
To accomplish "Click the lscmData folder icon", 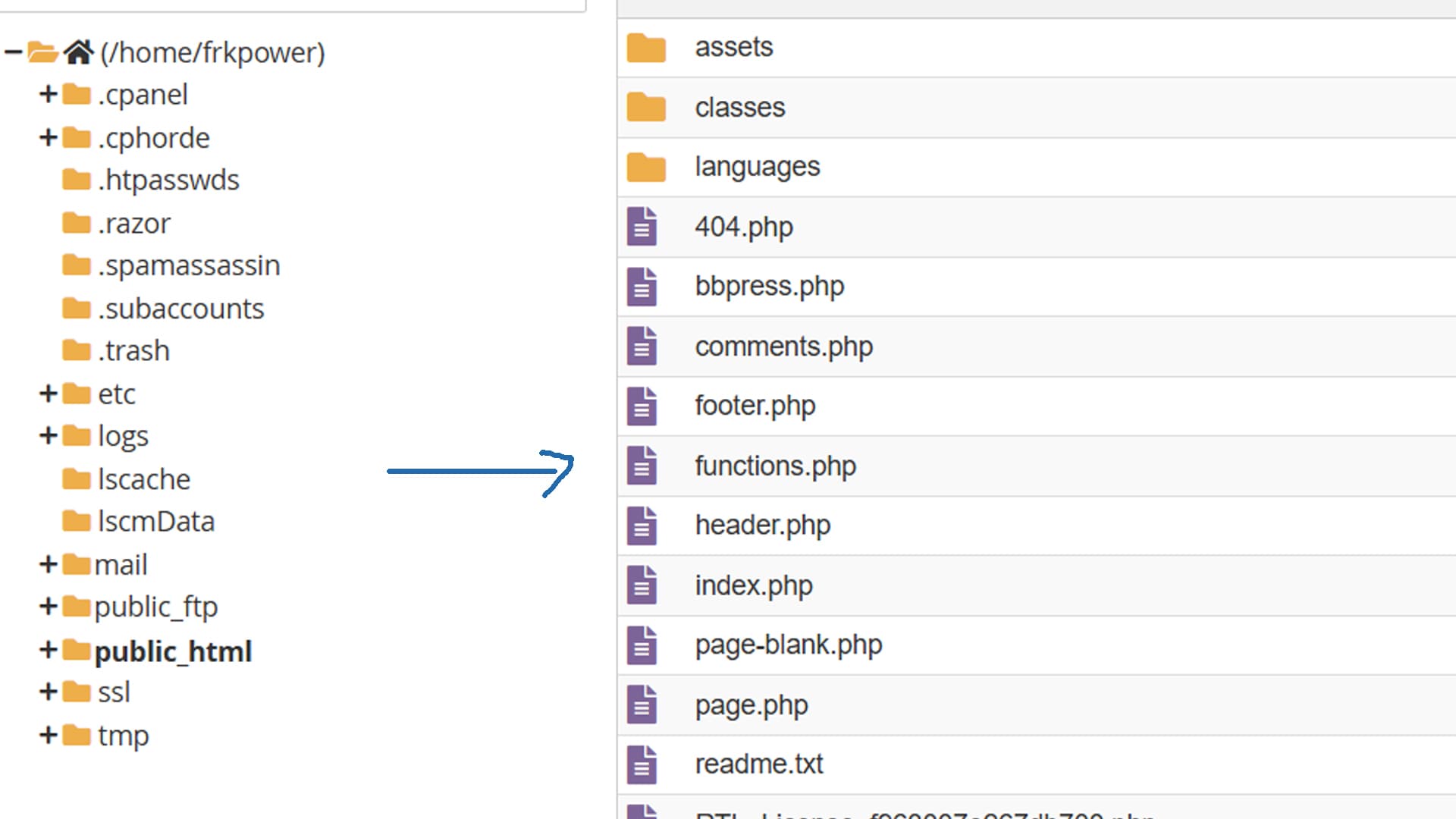I will click(x=77, y=521).
